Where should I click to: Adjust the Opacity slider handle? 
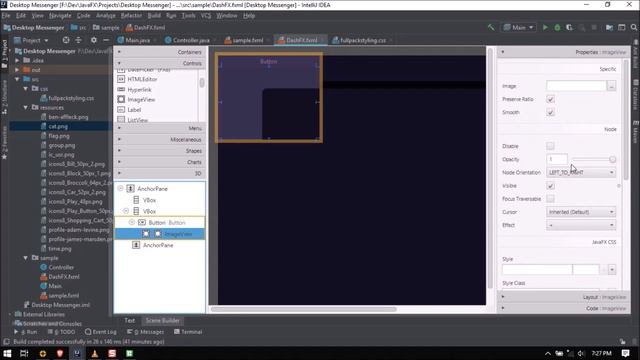(612, 159)
